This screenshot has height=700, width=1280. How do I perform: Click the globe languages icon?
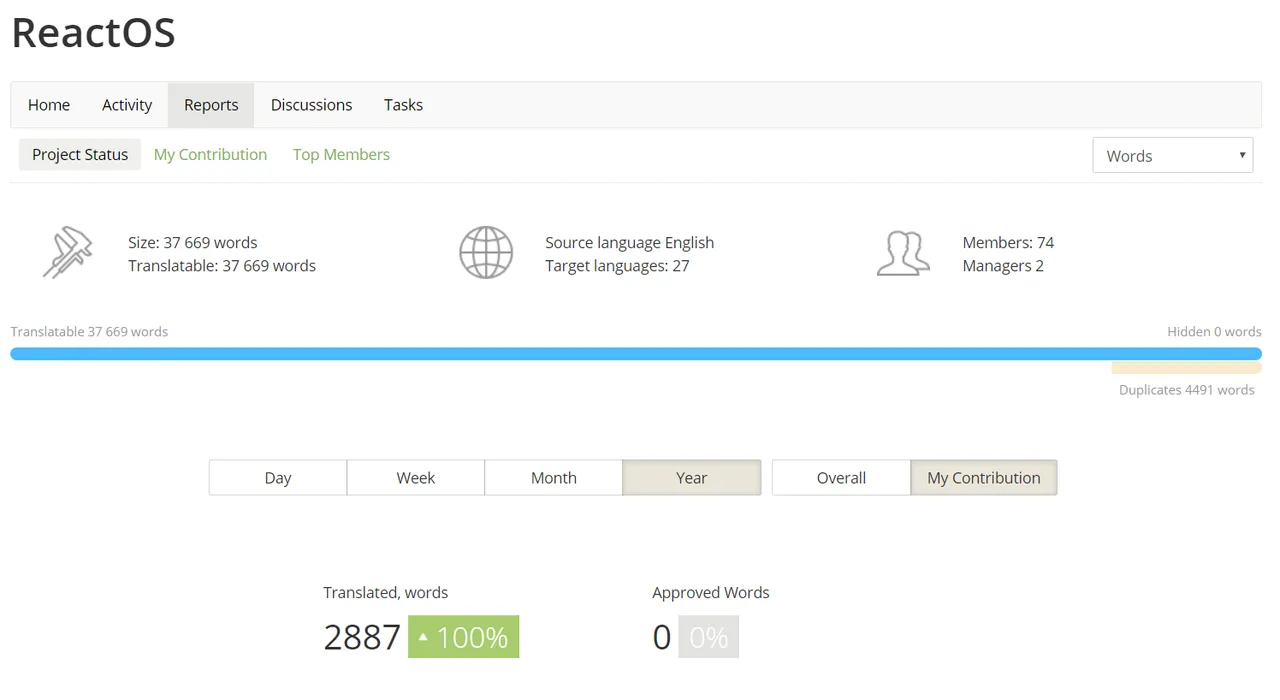point(486,253)
